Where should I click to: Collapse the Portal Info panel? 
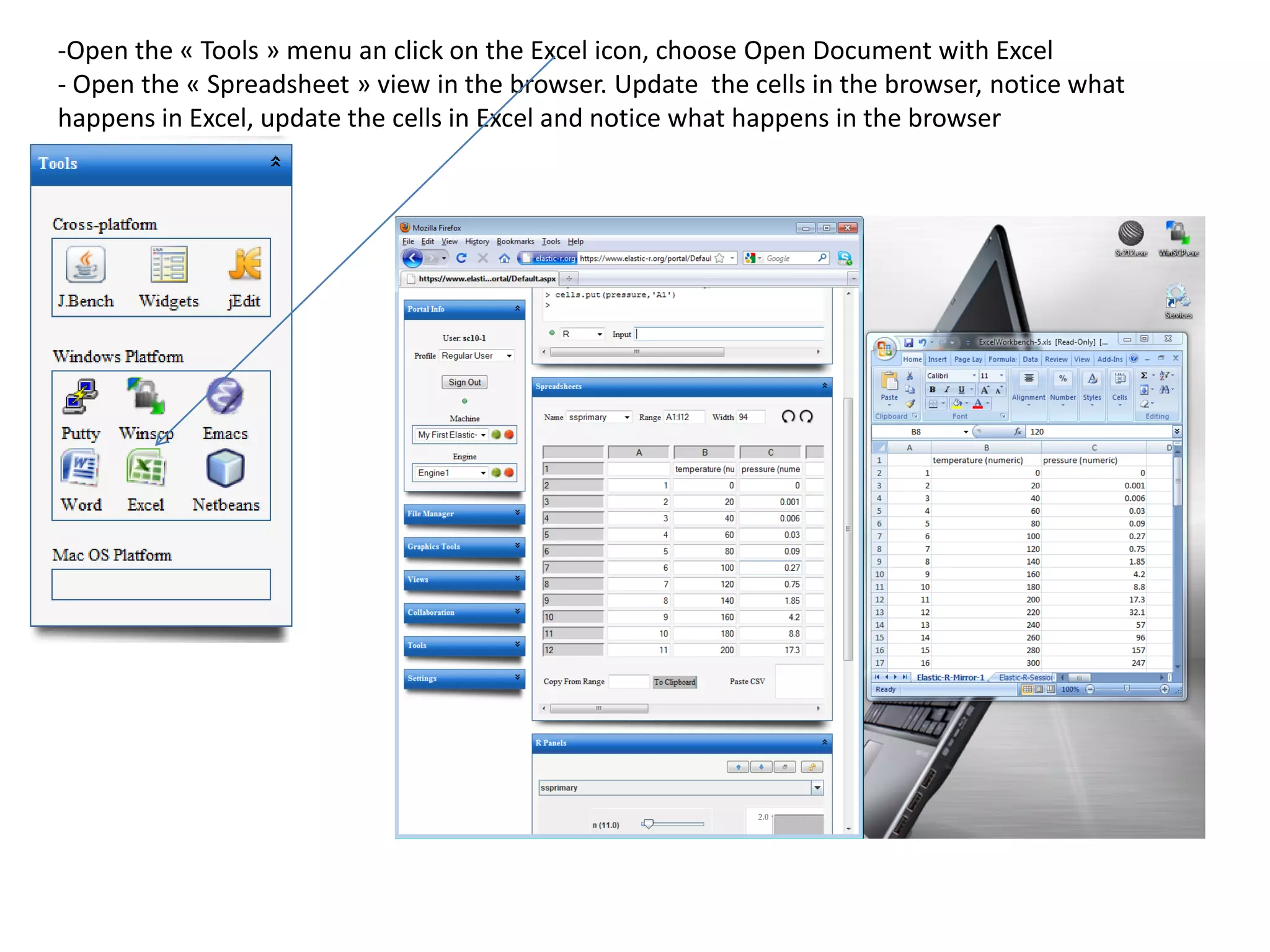[x=517, y=308]
